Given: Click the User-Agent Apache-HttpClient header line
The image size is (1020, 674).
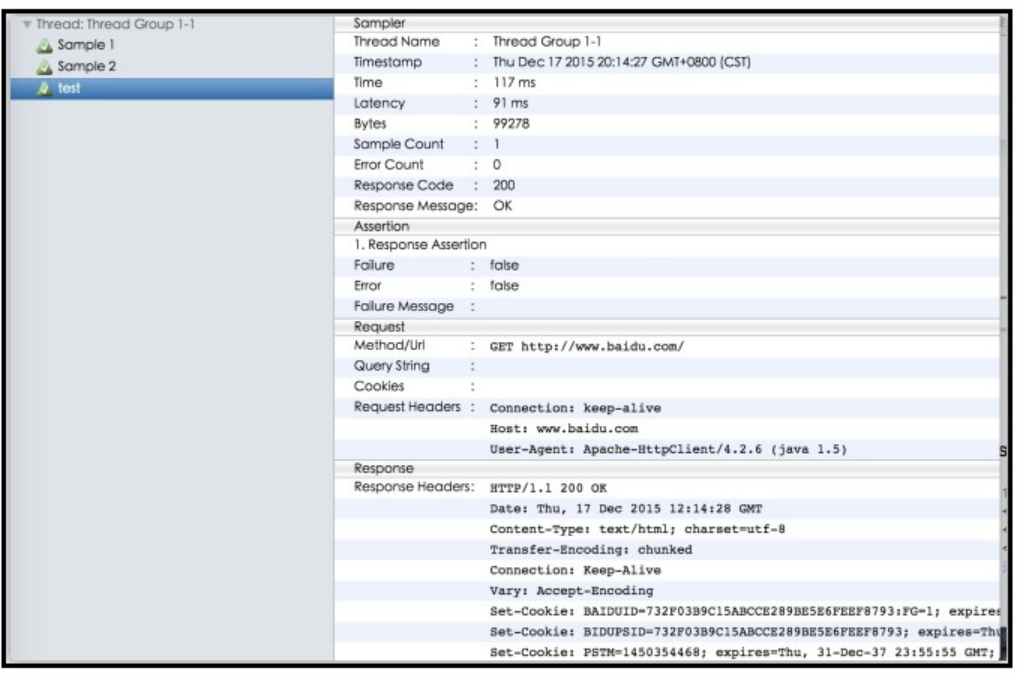Looking at the screenshot, I should point(668,450).
